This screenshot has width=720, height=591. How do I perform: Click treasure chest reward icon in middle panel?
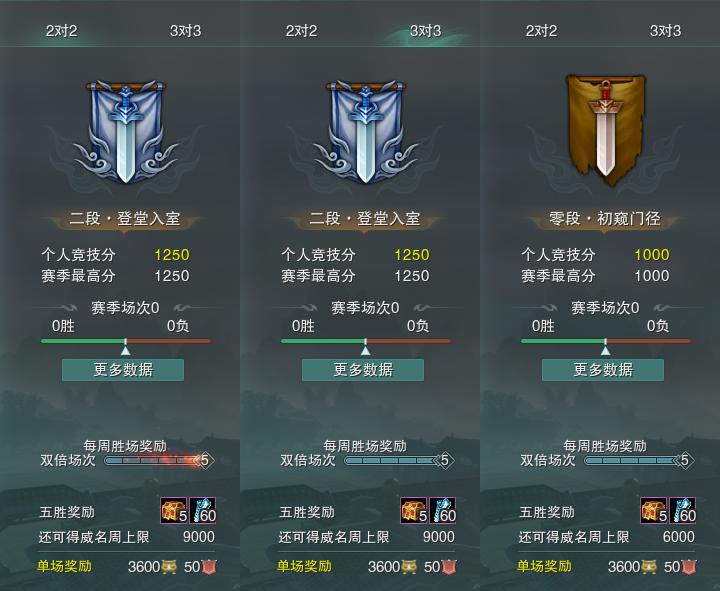(x=414, y=510)
